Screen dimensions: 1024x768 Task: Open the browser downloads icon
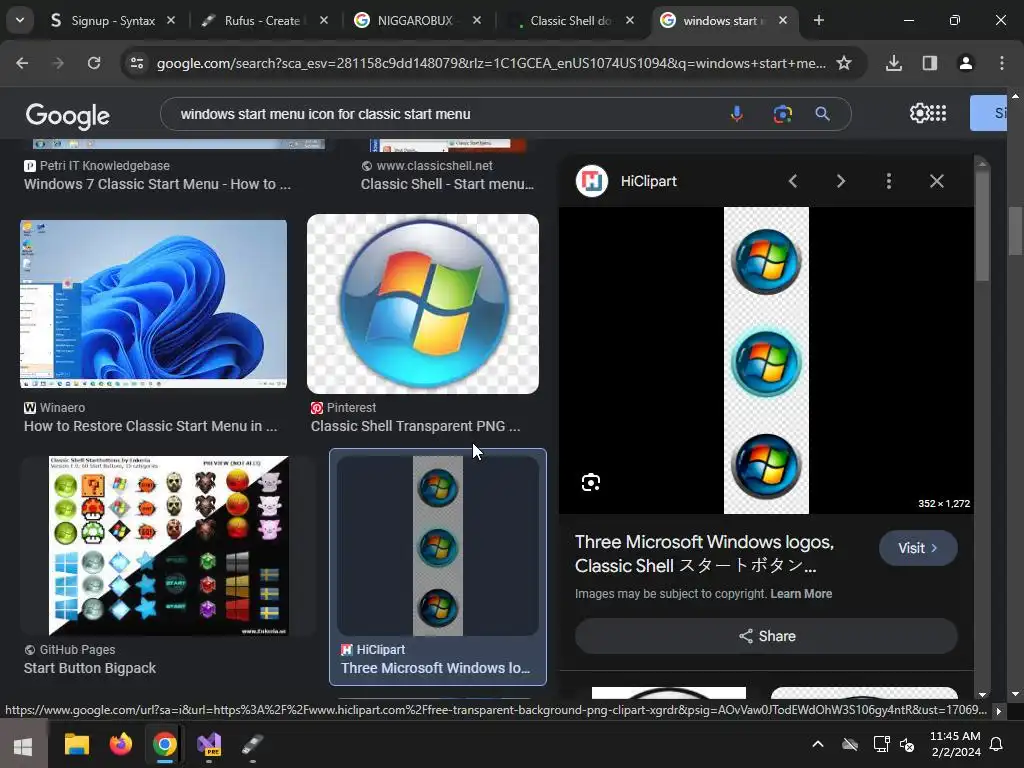click(x=893, y=63)
